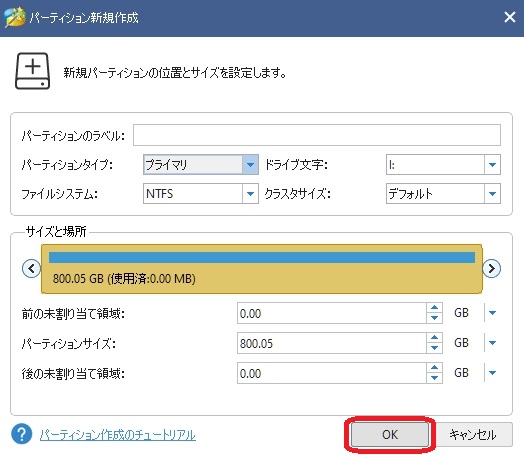The height and width of the screenshot is (458, 524).
Task: Open the ドライブ文字 dropdown showing I:
Action: click(443, 164)
